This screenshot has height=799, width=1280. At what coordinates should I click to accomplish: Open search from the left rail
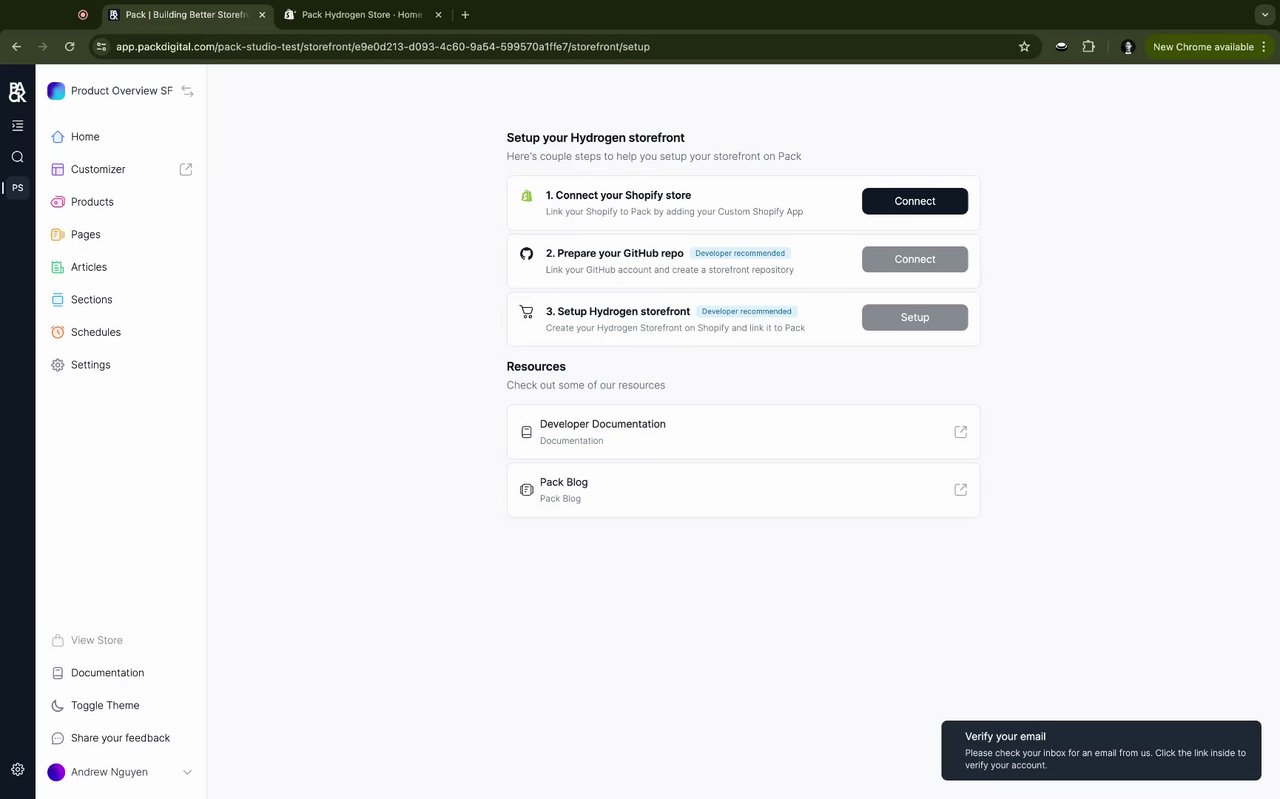(x=17, y=157)
